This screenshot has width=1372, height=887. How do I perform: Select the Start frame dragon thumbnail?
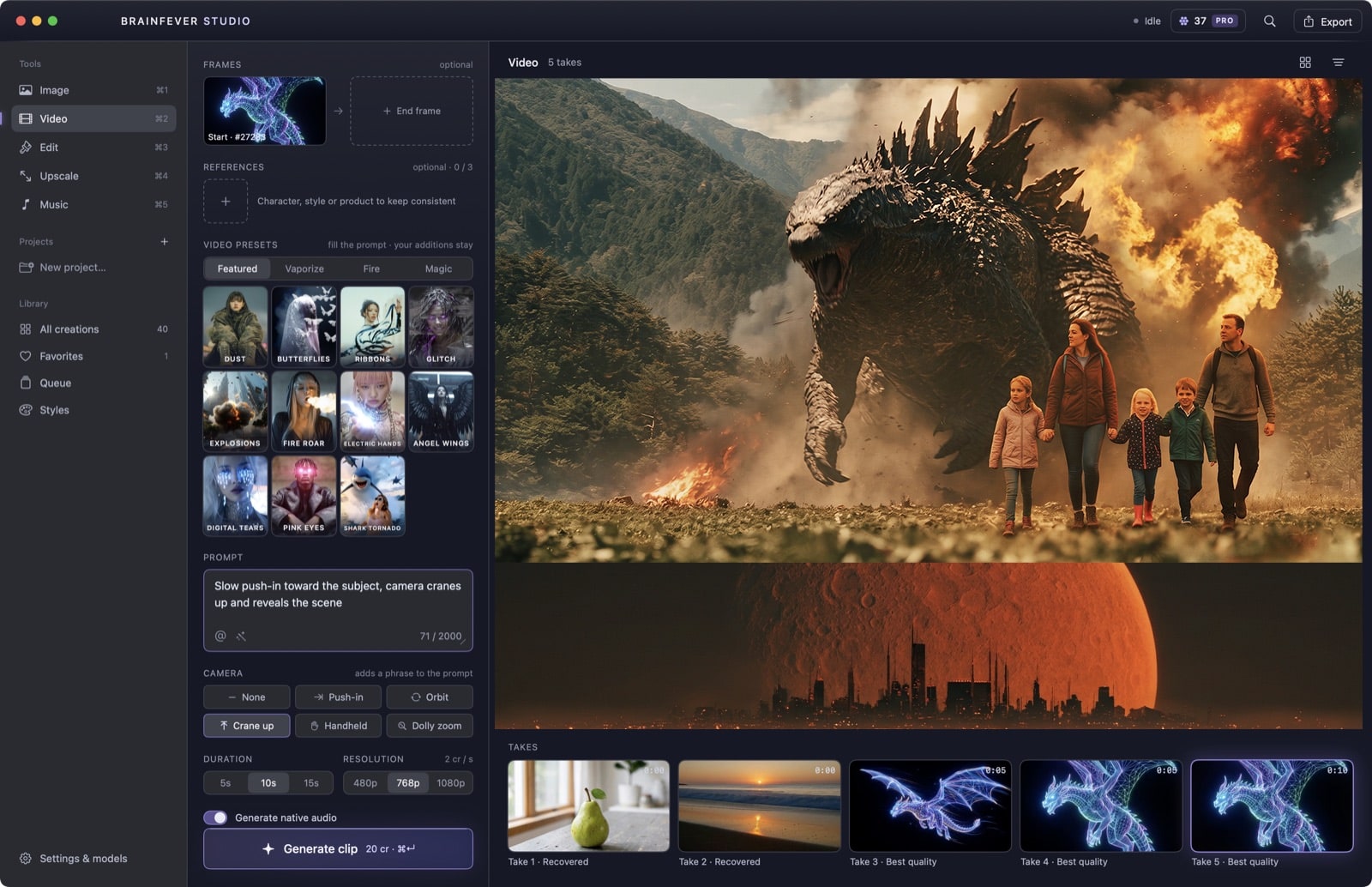[x=265, y=111]
